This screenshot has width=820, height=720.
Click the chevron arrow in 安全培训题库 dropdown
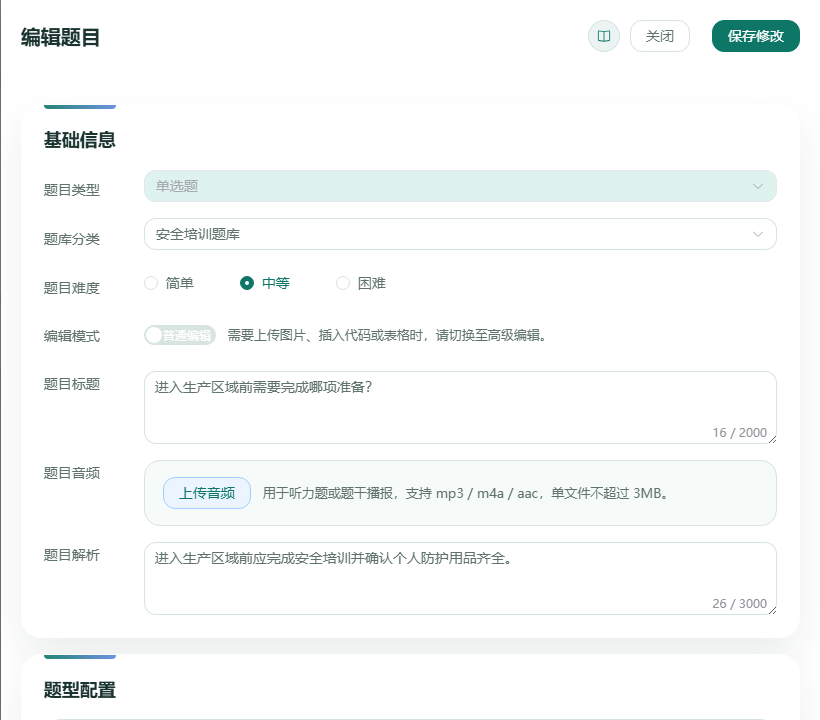pyautogui.click(x=757, y=234)
